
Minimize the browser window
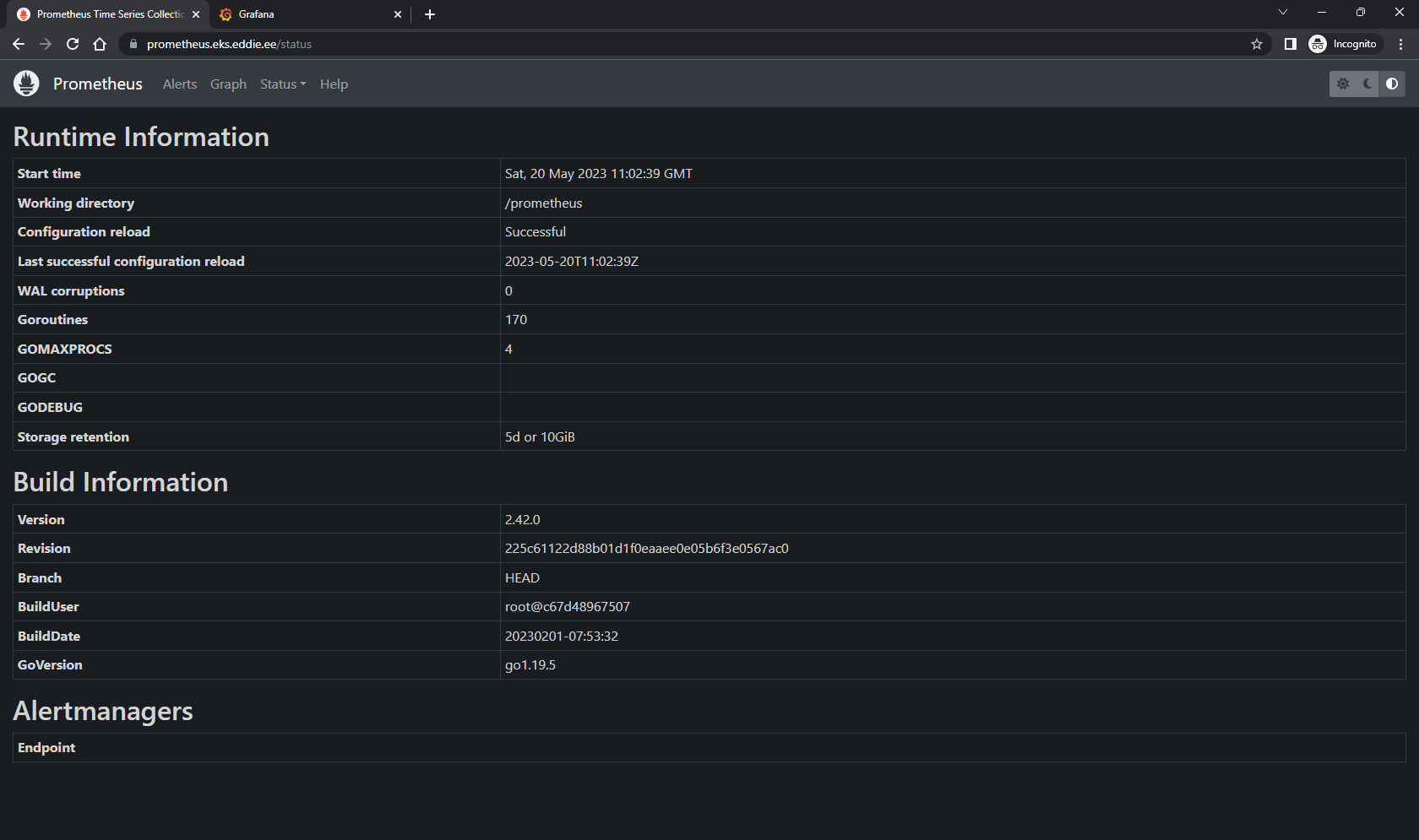pos(1322,12)
